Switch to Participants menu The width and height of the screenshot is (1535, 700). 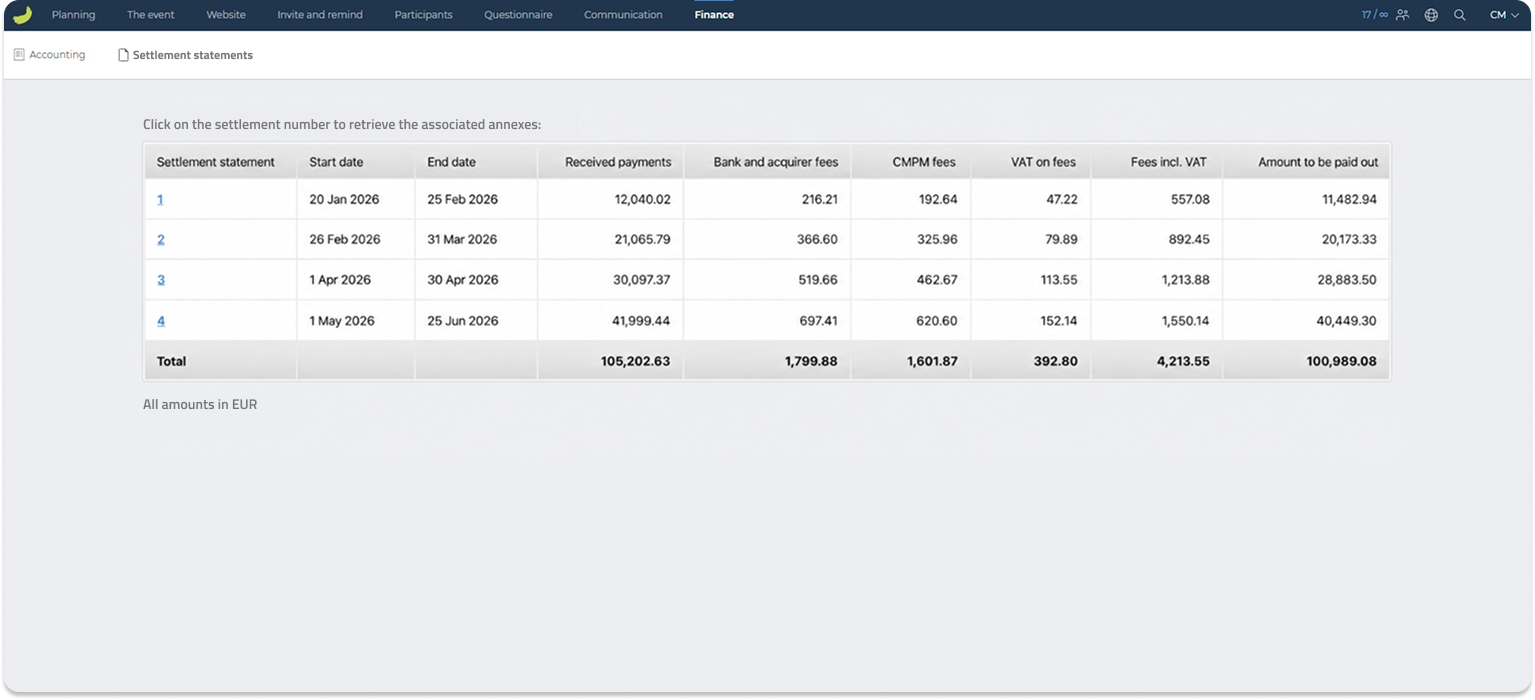pyautogui.click(x=423, y=15)
